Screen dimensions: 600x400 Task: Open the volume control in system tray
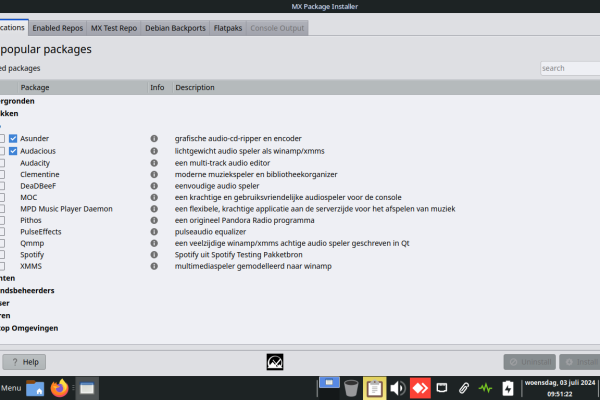tap(397, 388)
